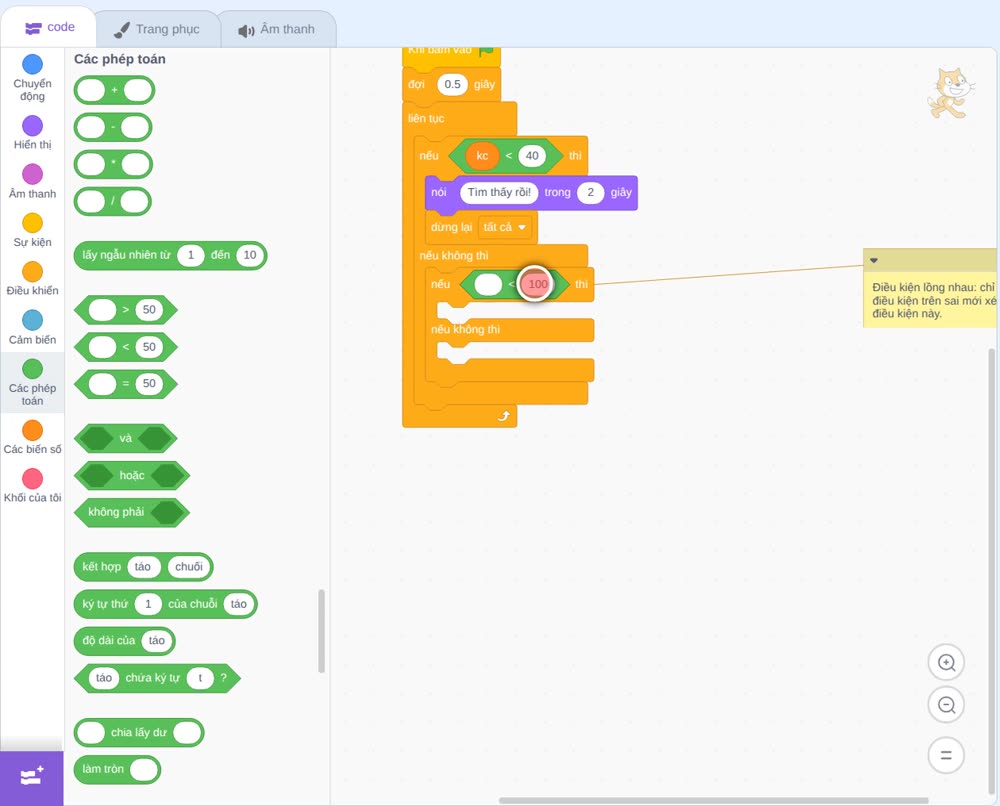Click the 'không phải' boolean block
Image resolution: width=1000 pixels, height=806 pixels.
coord(132,512)
